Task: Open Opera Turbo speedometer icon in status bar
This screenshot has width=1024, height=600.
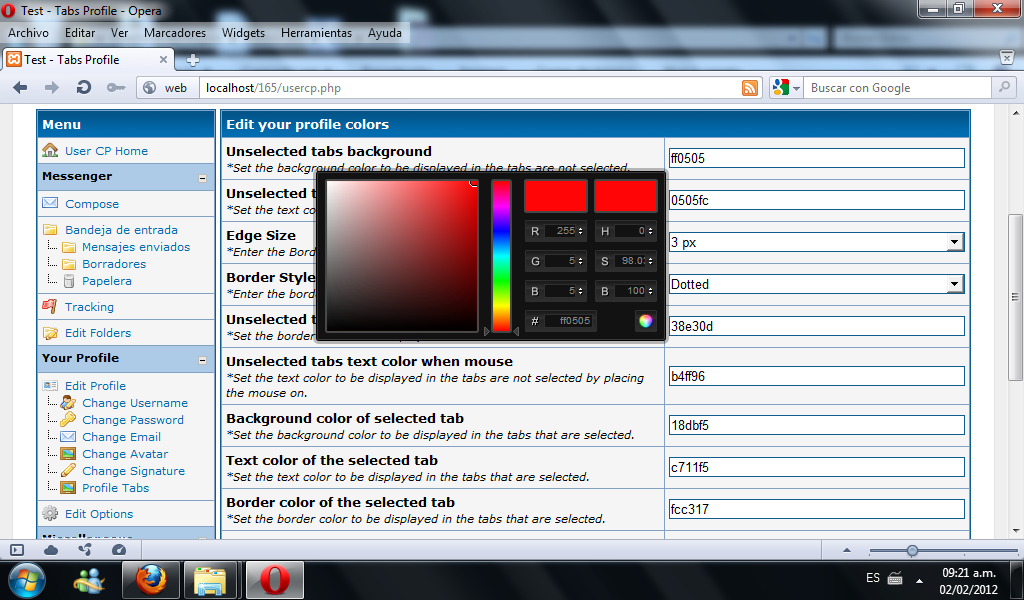Action: 119,550
